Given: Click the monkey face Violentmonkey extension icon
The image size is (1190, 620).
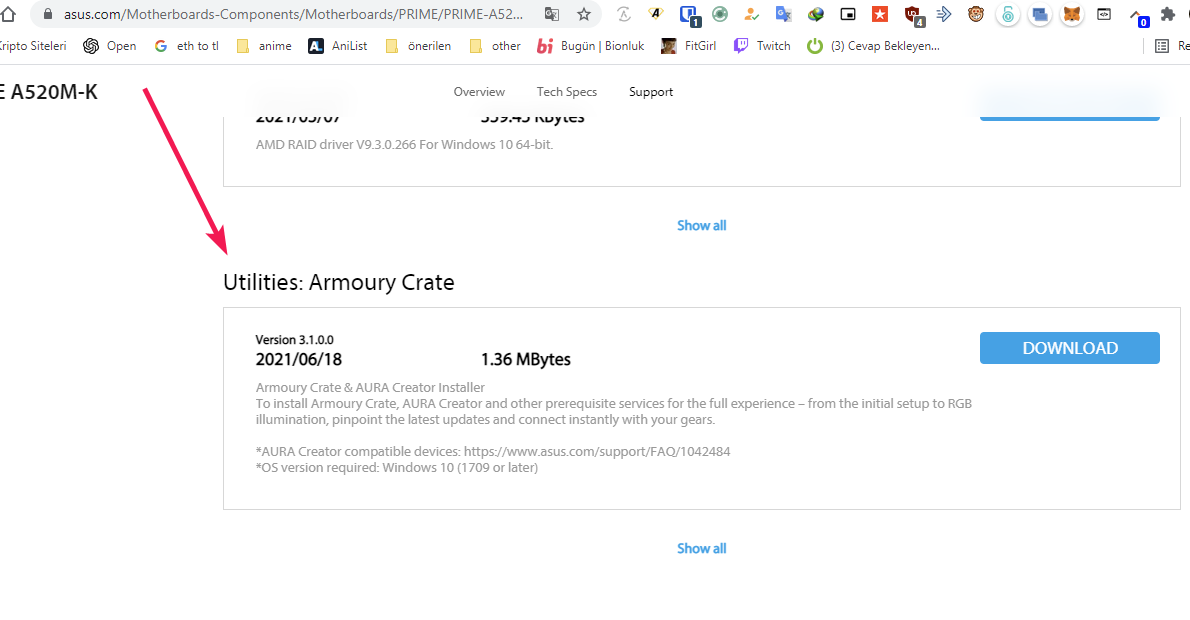Looking at the screenshot, I should click(x=976, y=14).
